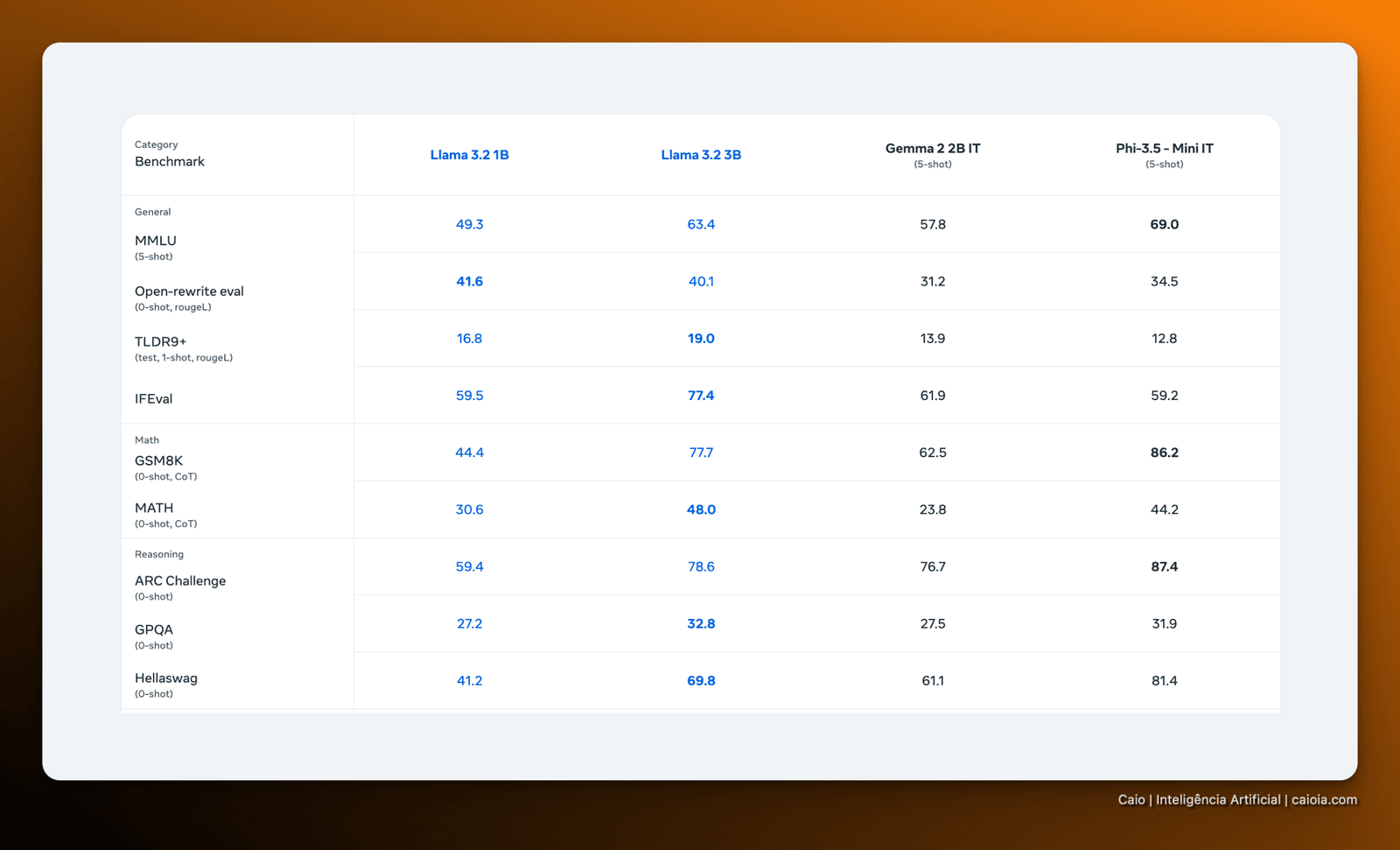The height and width of the screenshot is (850, 1400).
Task: Click the 48.0 MATH score for Llama 3B
Action: point(701,509)
